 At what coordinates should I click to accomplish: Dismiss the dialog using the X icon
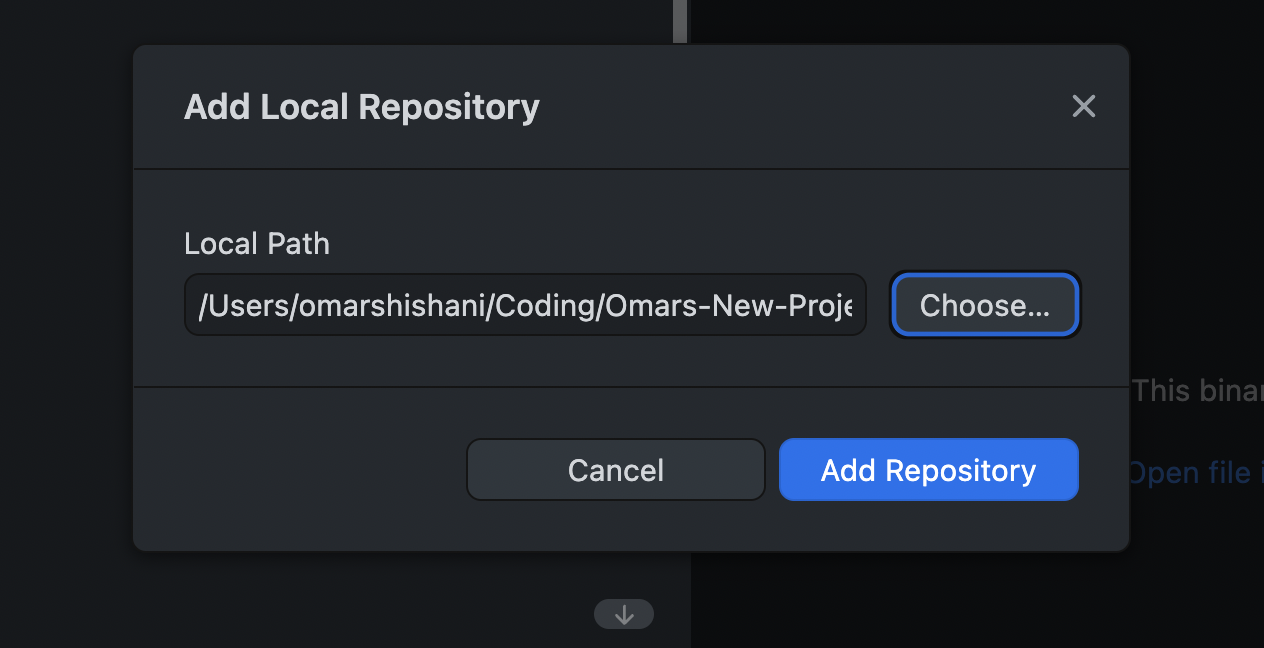click(x=1084, y=106)
